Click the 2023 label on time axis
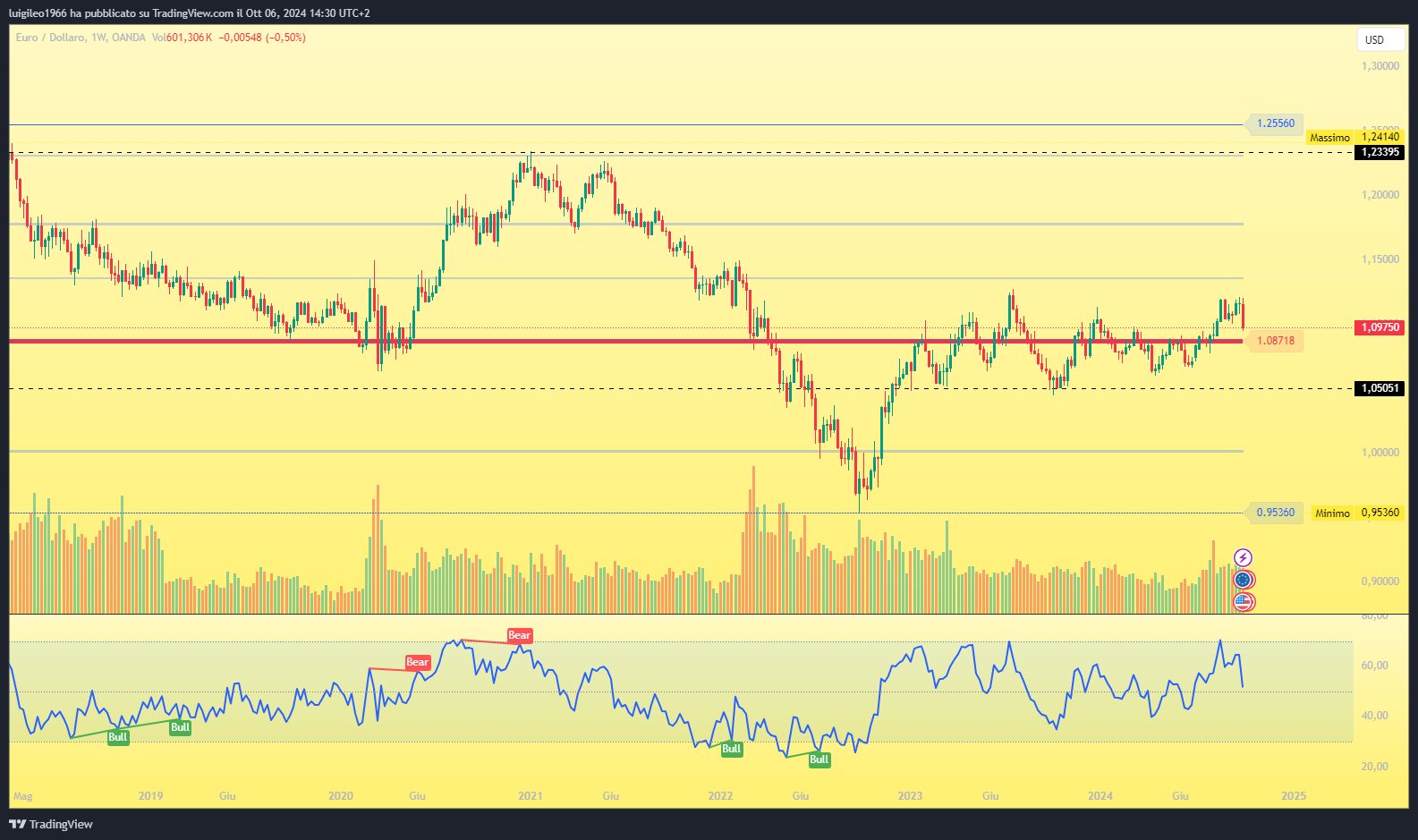The image size is (1418, 840). [910, 796]
